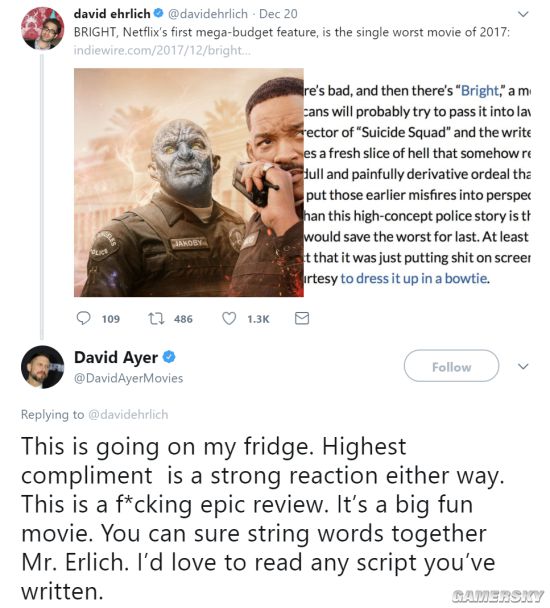Image resolution: width=550 pixels, height=608 pixels.
Task: Open the indiewire.com article link
Action: pyautogui.click(x=162, y=50)
